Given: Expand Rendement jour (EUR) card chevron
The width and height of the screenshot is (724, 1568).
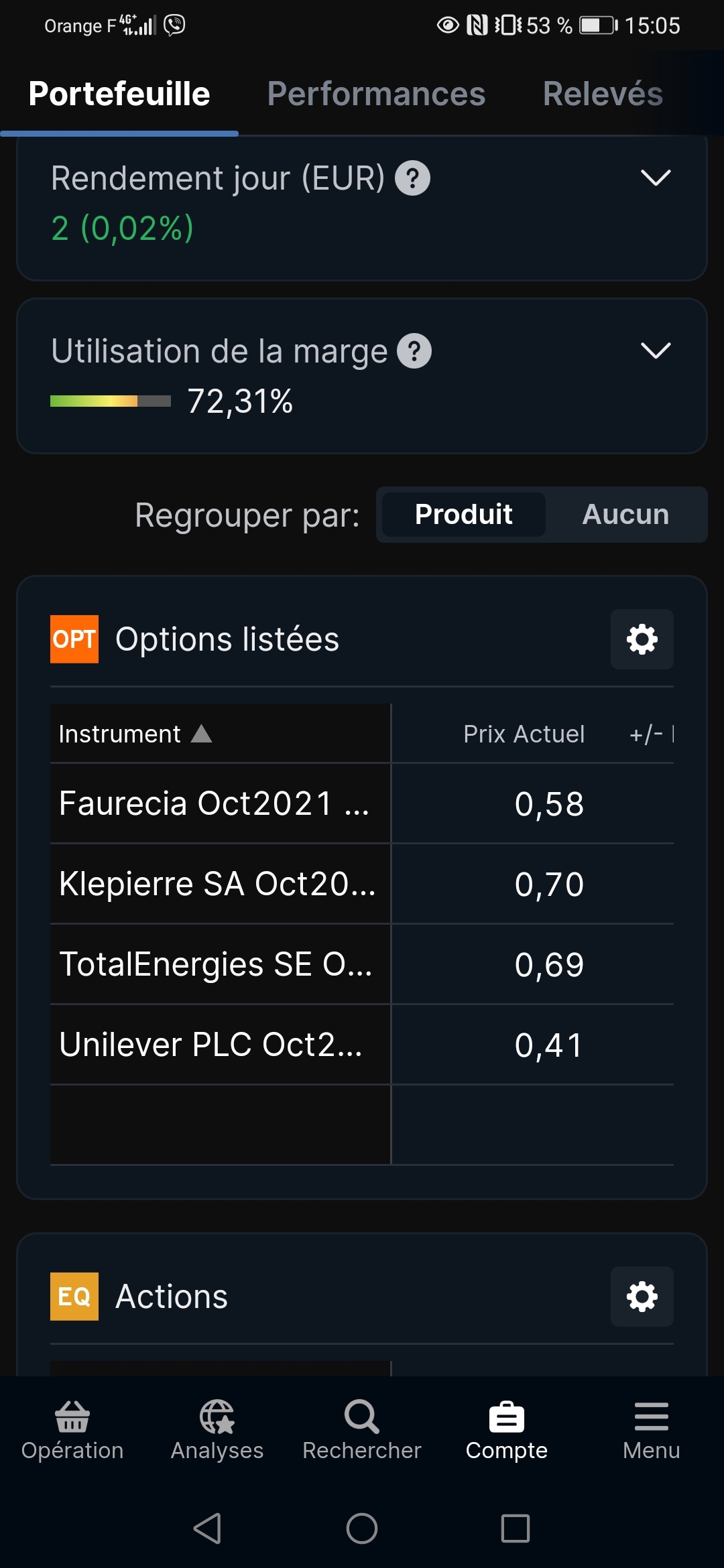Looking at the screenshot, I should pos(656,178).
